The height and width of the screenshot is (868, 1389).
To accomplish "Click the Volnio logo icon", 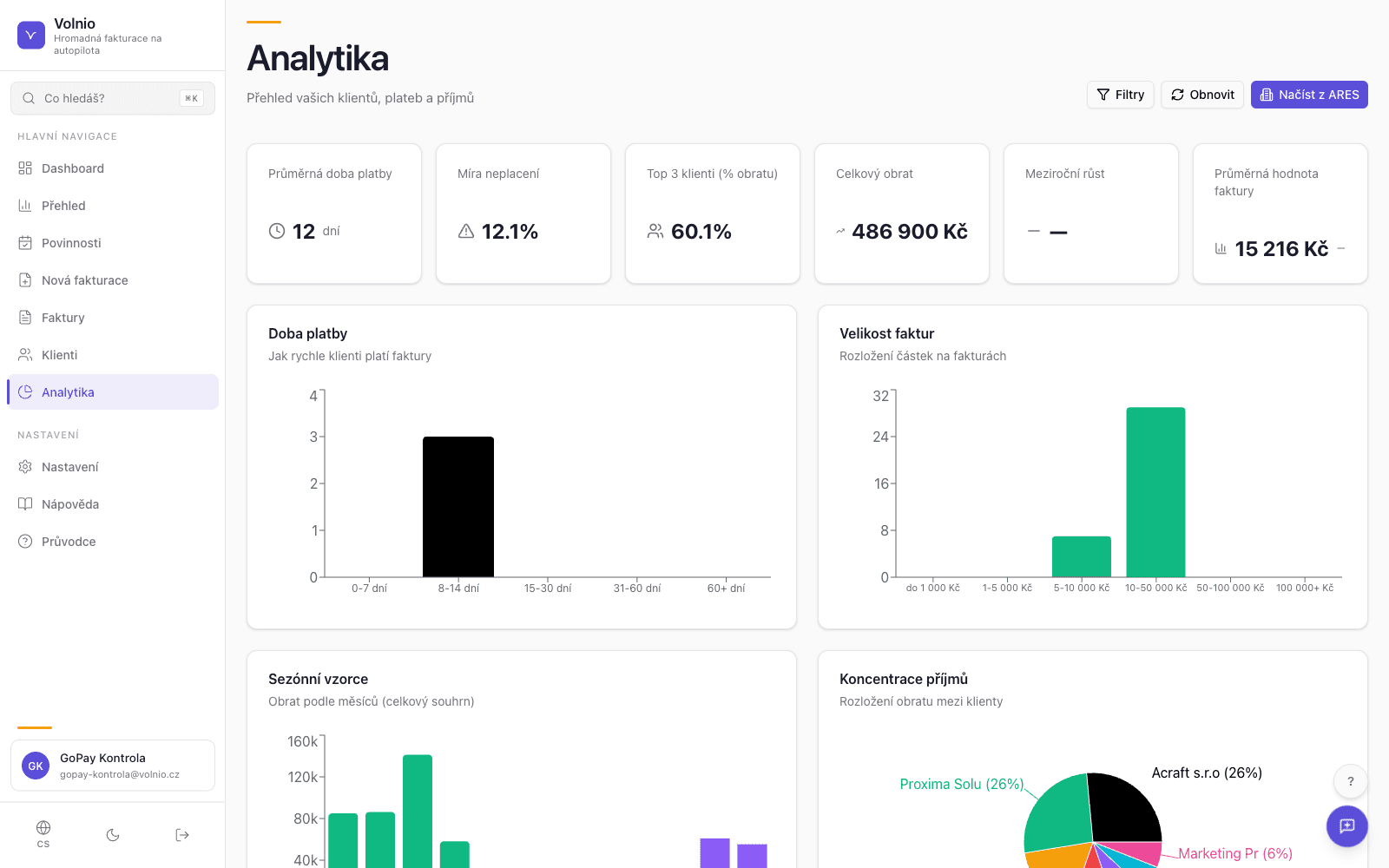I will pyautogui.click(x=31, y=36).
